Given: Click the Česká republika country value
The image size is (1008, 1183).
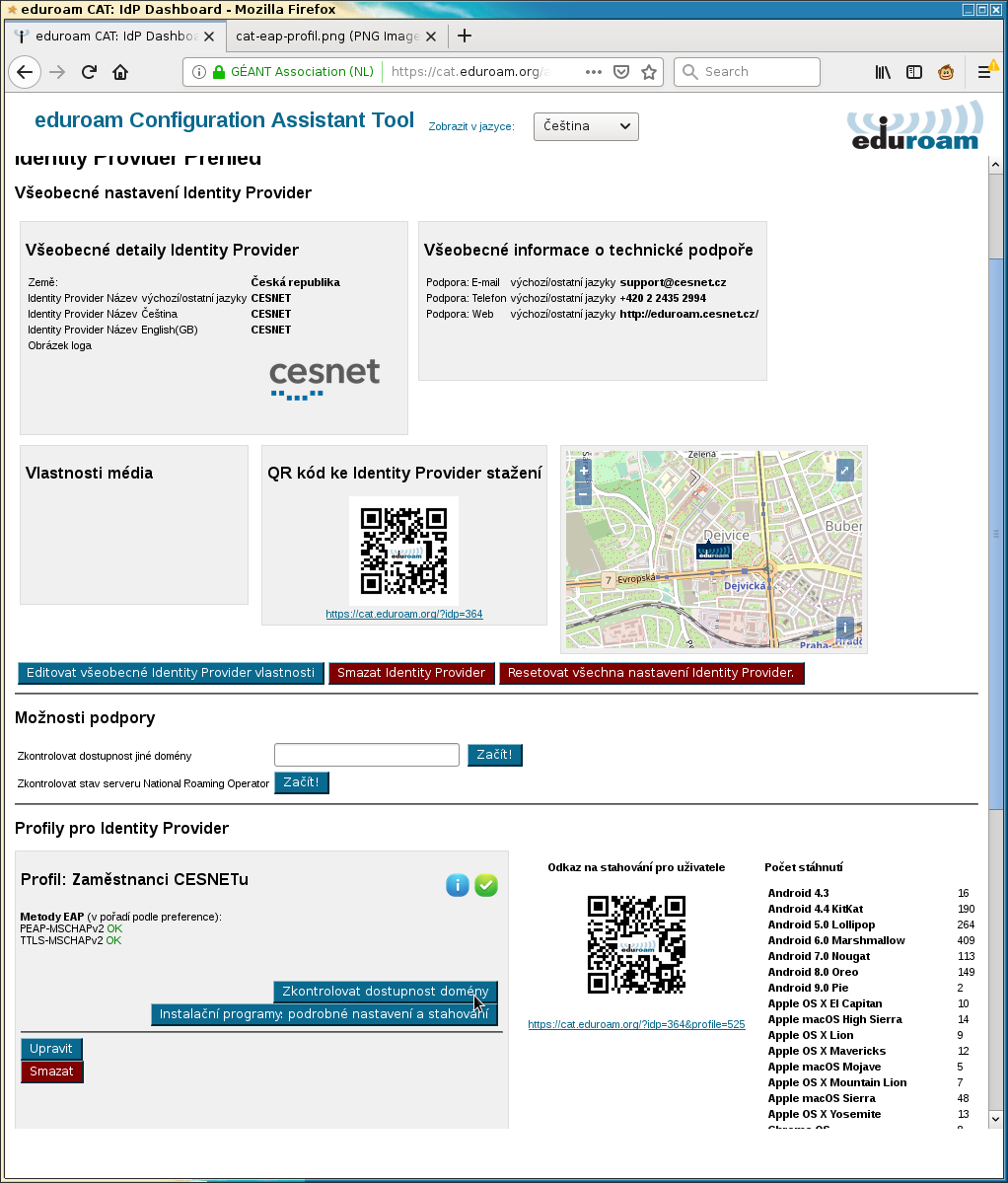Looking at the screenshot, I should [296, 282].
